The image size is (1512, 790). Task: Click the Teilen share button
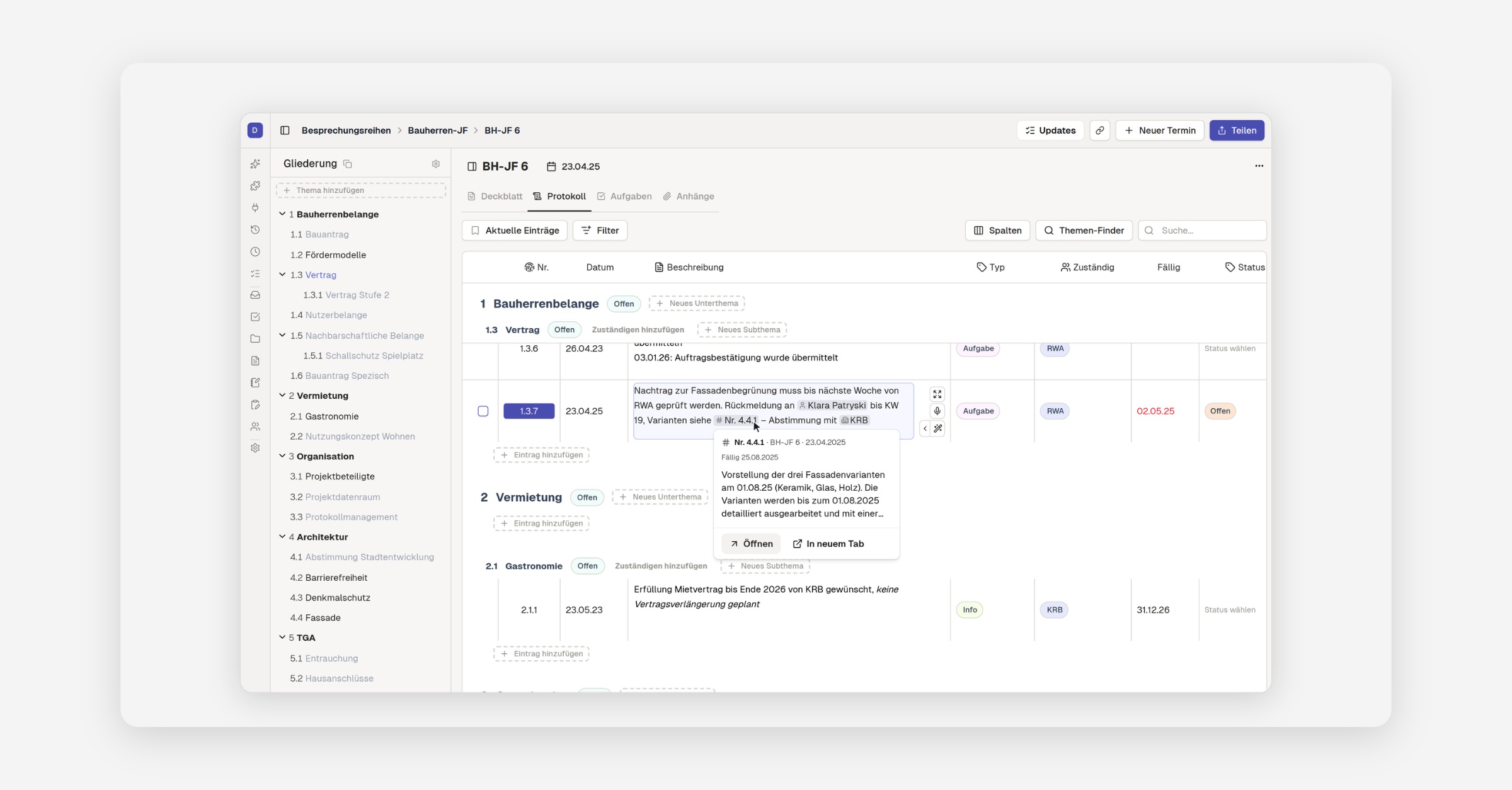click(x=1237, y=130)
